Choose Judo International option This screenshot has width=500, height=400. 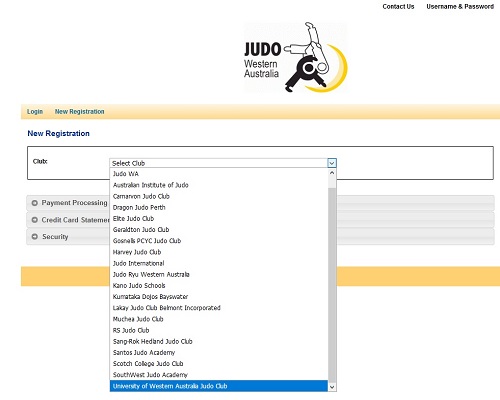click(x=219, y=263)
